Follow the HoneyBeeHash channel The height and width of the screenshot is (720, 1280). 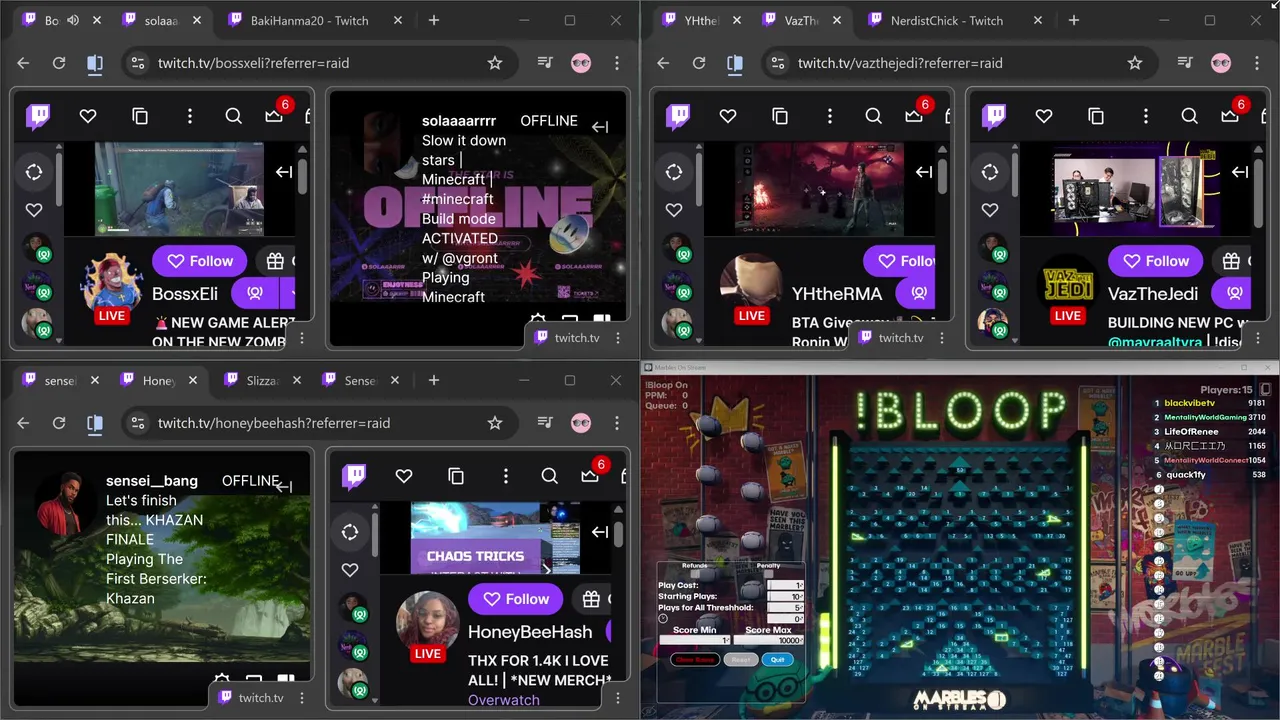516,599
